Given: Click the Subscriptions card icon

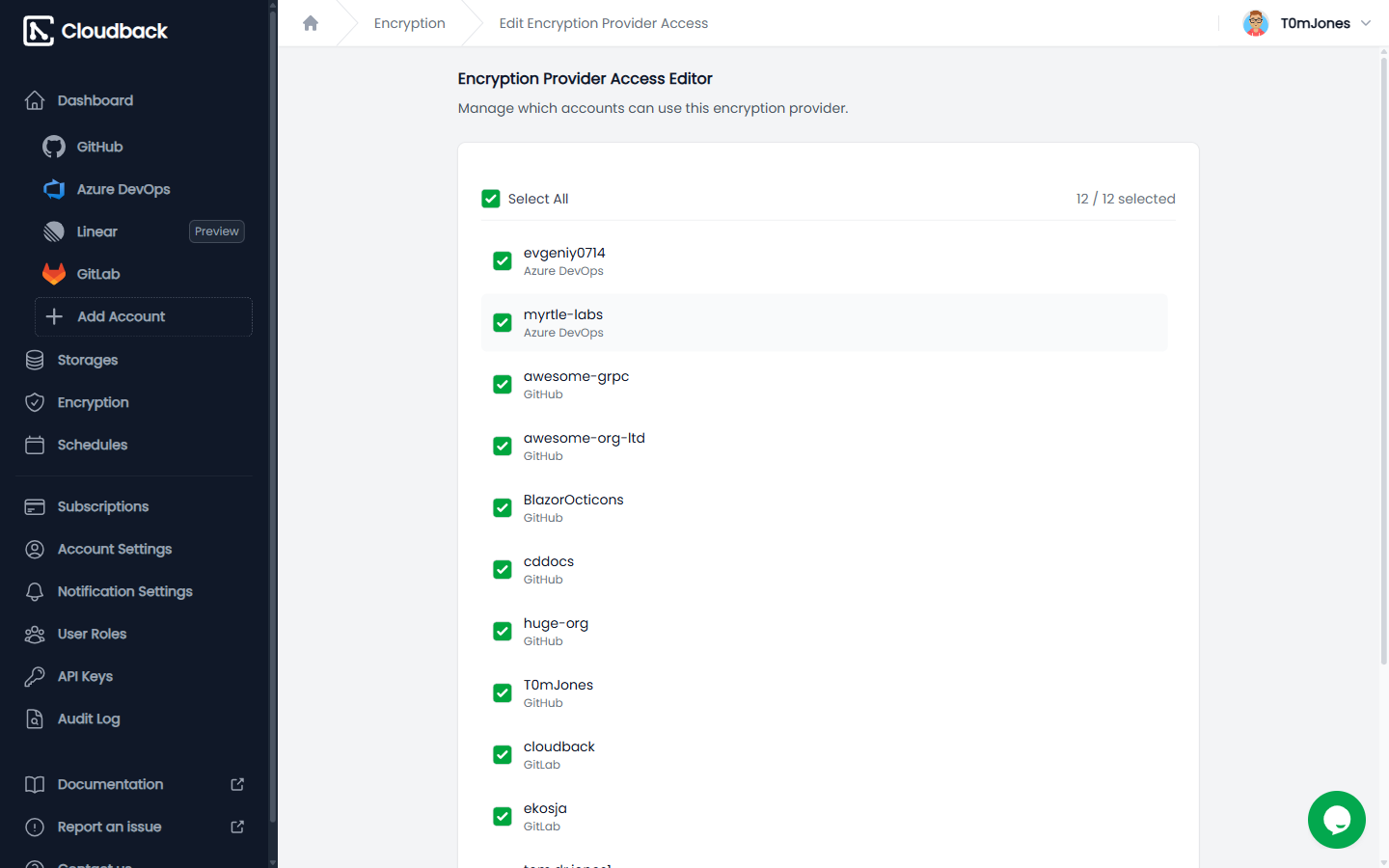Looking at the screenshot, I should (x=35, y=506).
